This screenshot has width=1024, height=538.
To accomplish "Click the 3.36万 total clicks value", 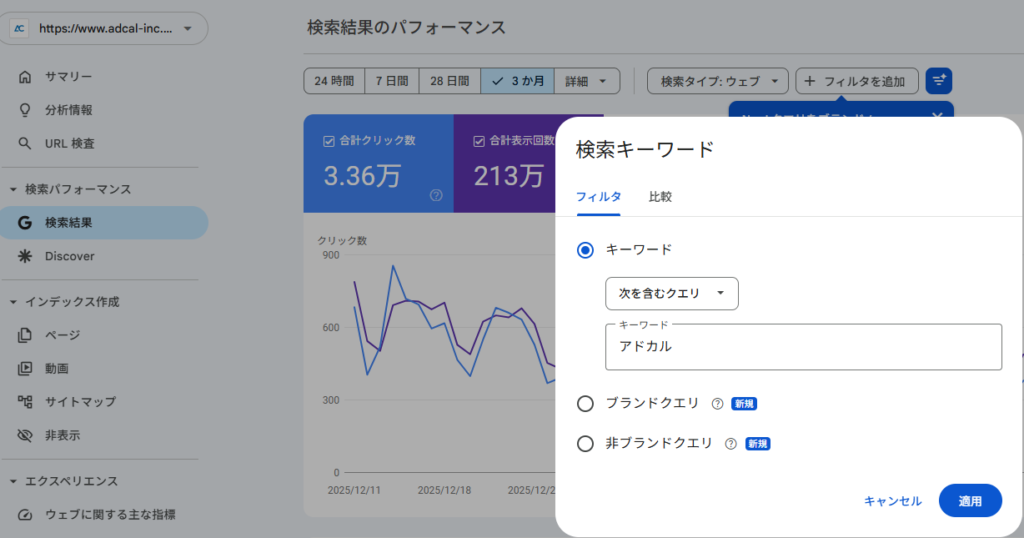I will tap(362, 176).
